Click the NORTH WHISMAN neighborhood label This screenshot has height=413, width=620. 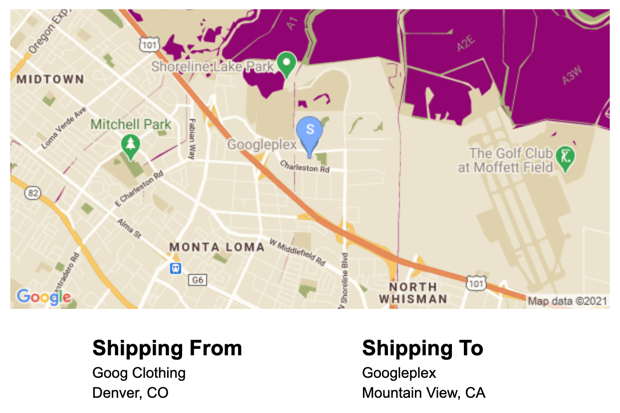click(x=413, y=292)
